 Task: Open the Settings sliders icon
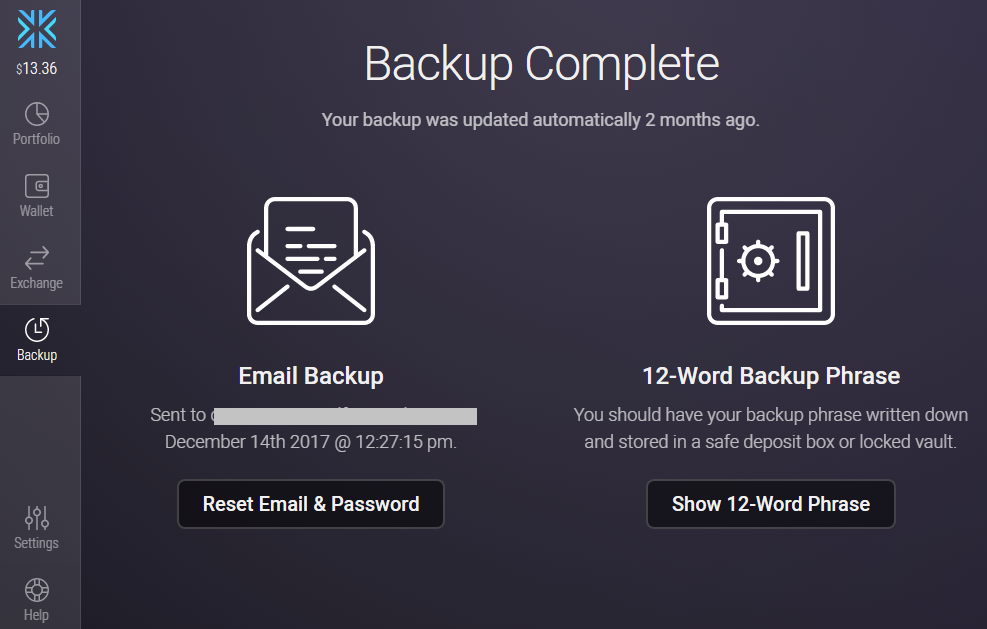pyautogui.click(x=37, y=518)
